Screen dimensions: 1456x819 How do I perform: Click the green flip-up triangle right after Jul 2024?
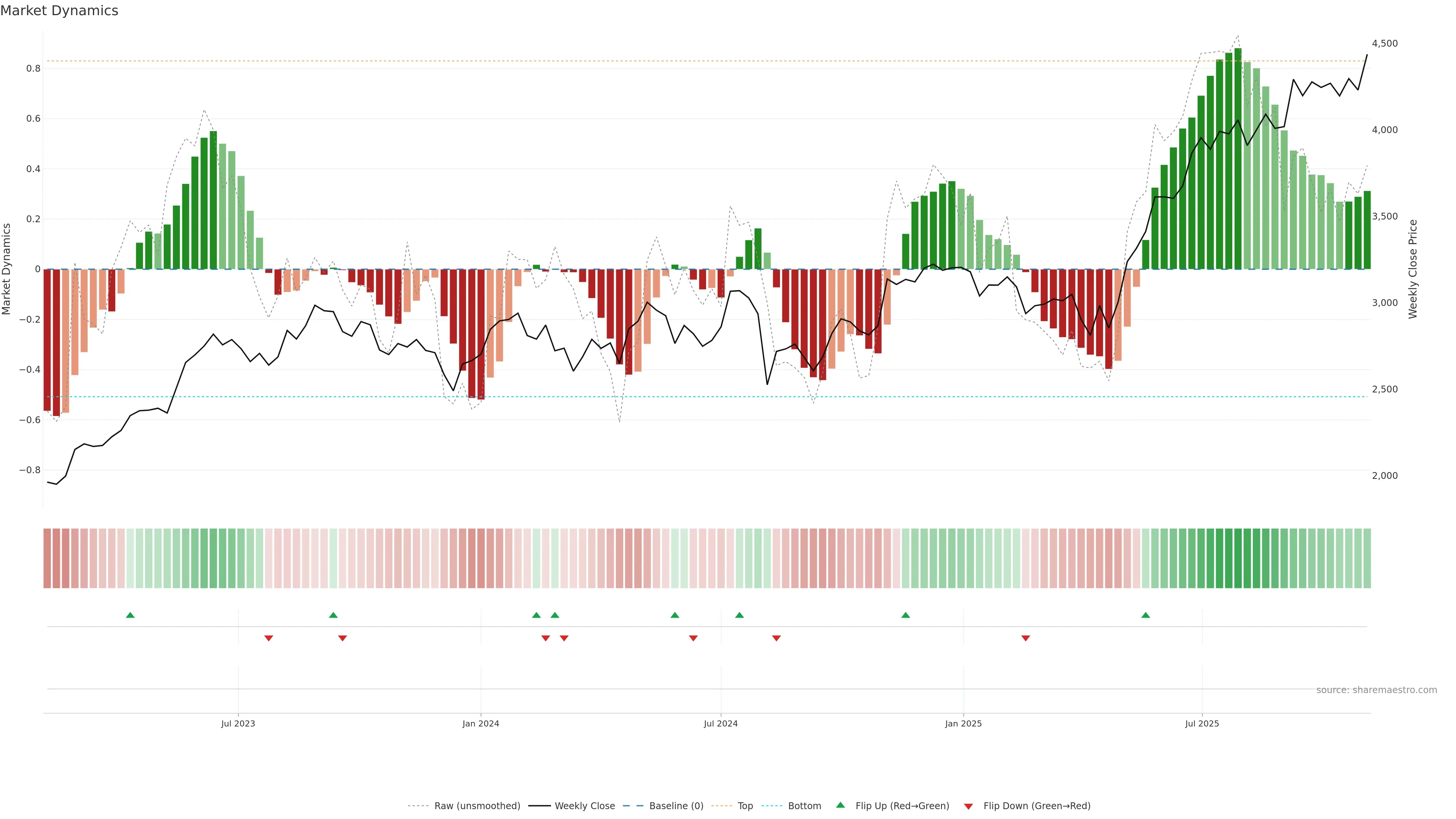click(x=739, y=615)
